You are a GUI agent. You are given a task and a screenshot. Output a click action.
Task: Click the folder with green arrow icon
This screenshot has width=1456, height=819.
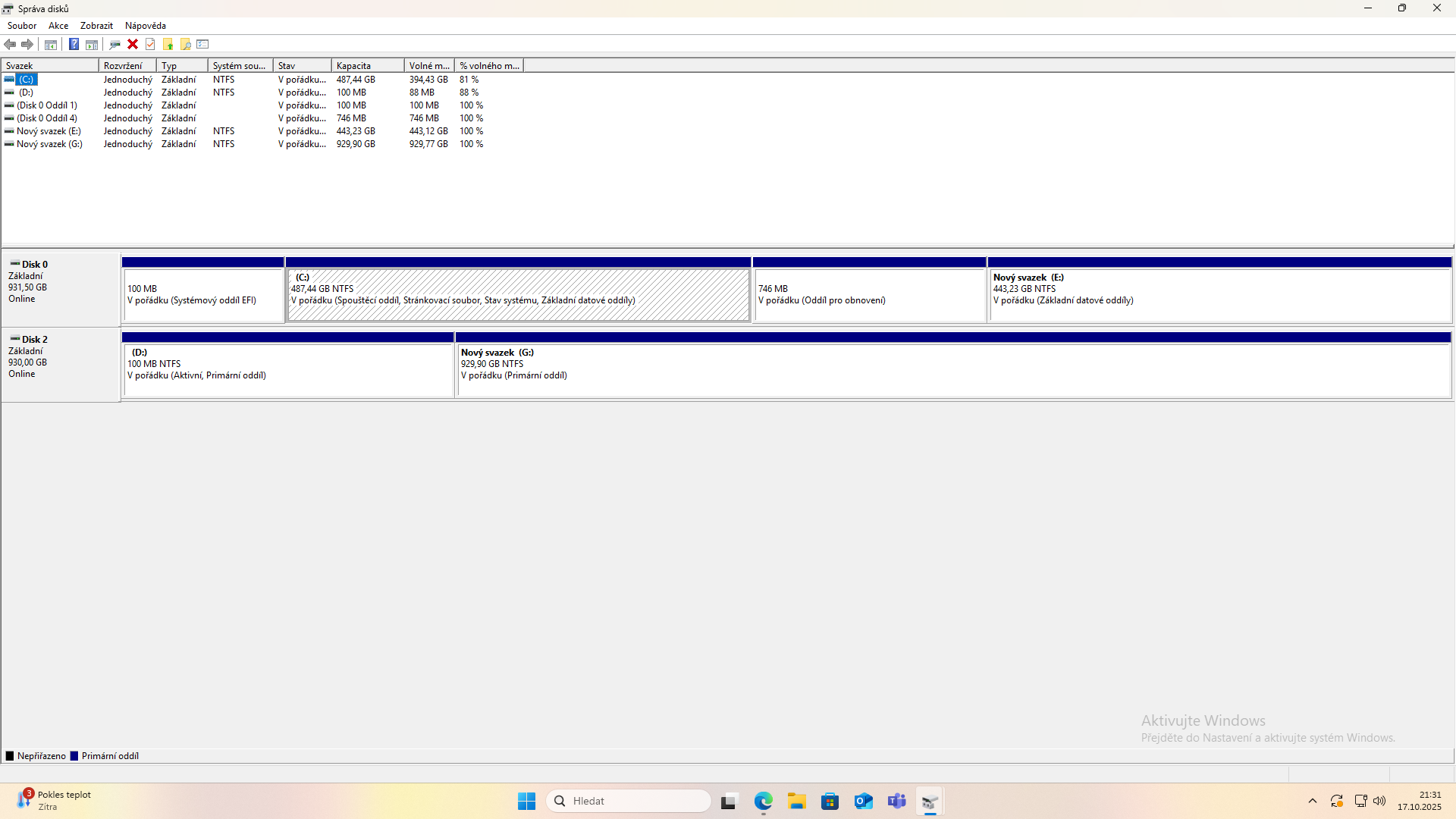coord(168,44)
